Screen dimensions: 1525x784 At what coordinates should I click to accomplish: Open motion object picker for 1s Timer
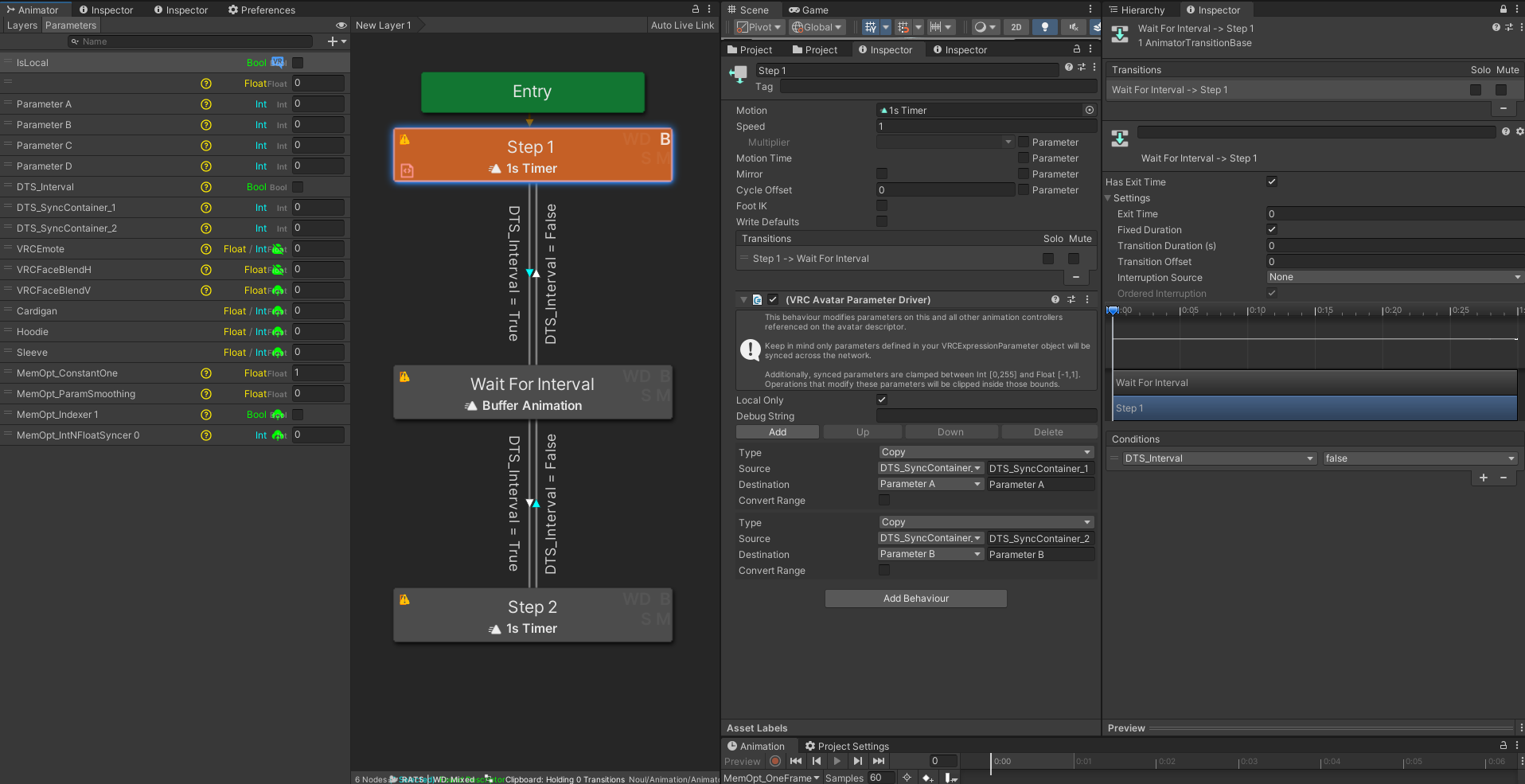point(1090,110)
